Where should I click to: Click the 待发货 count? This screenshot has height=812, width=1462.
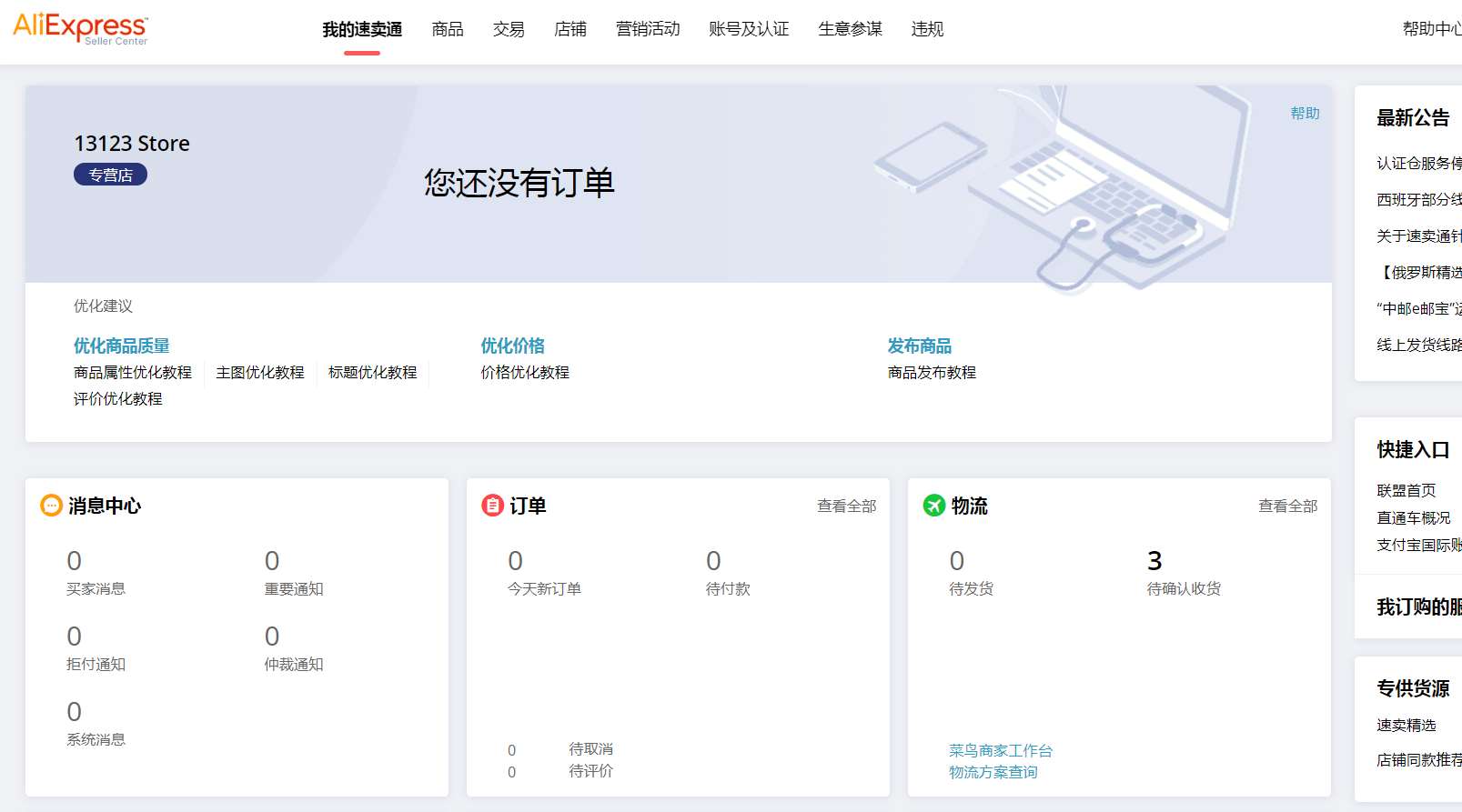957,560
